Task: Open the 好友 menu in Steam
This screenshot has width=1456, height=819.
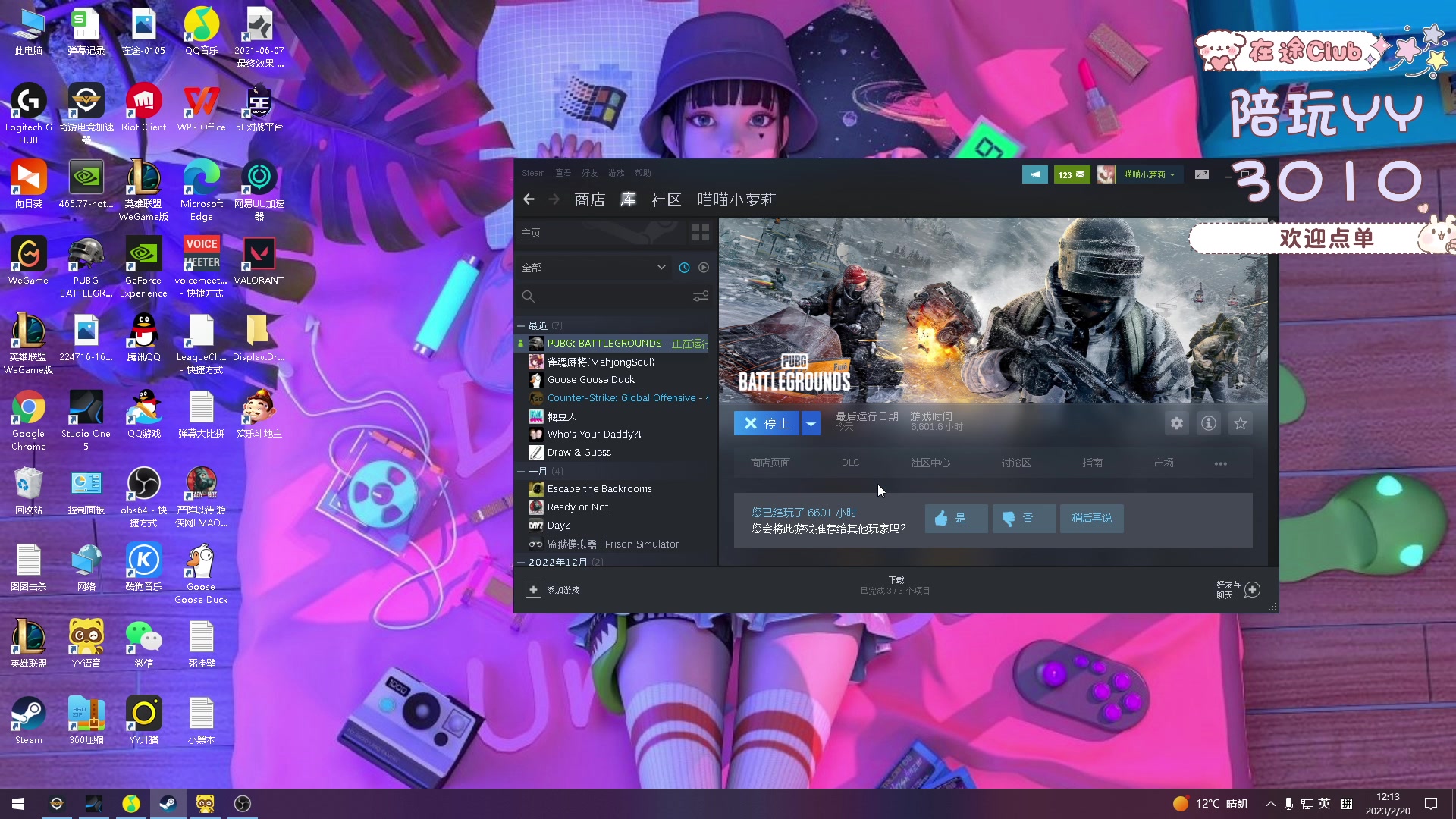Action: pyautogui.click(x=589, y=173)
